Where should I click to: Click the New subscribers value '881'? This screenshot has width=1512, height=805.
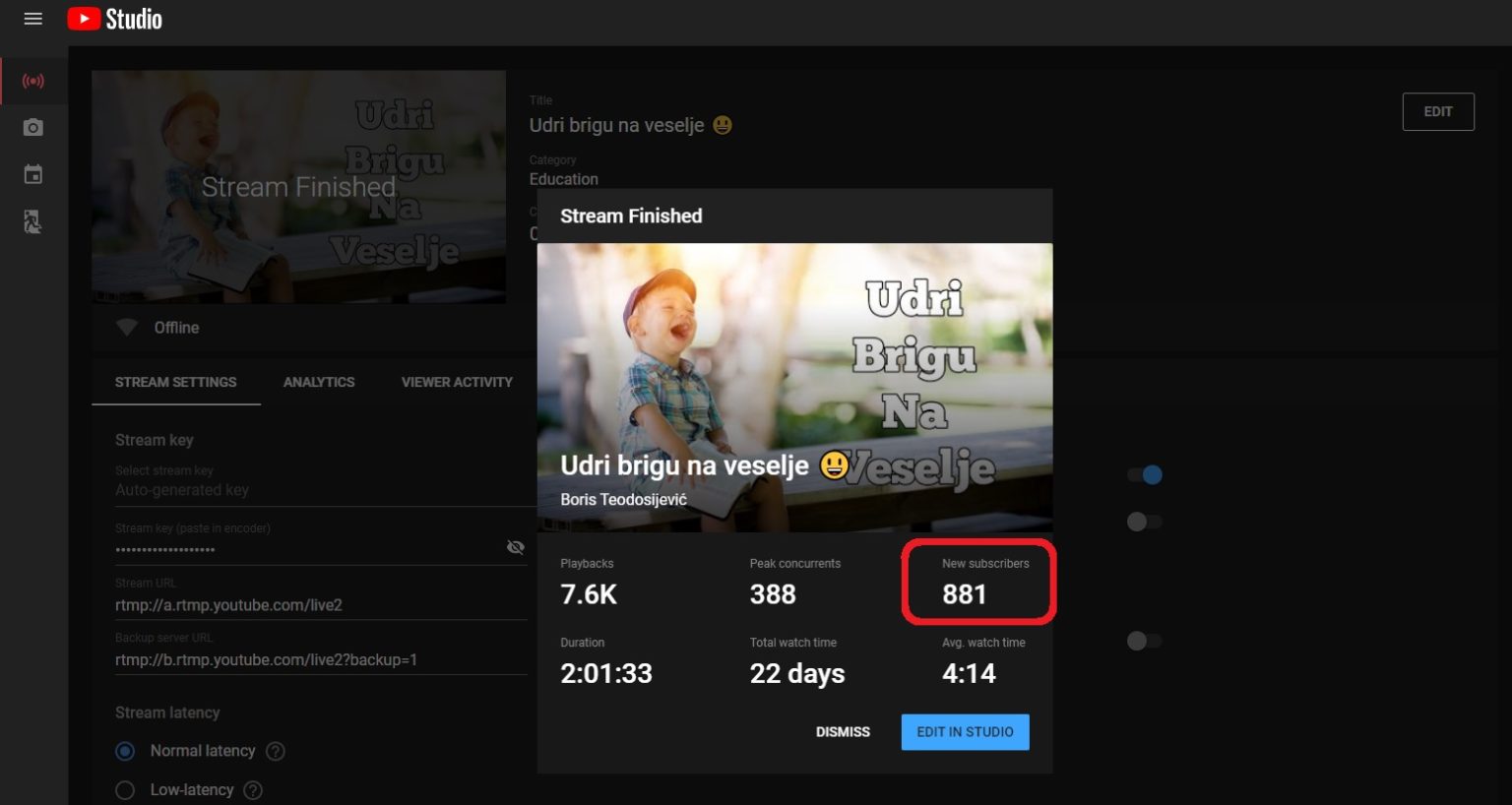[x=965, y=594]
